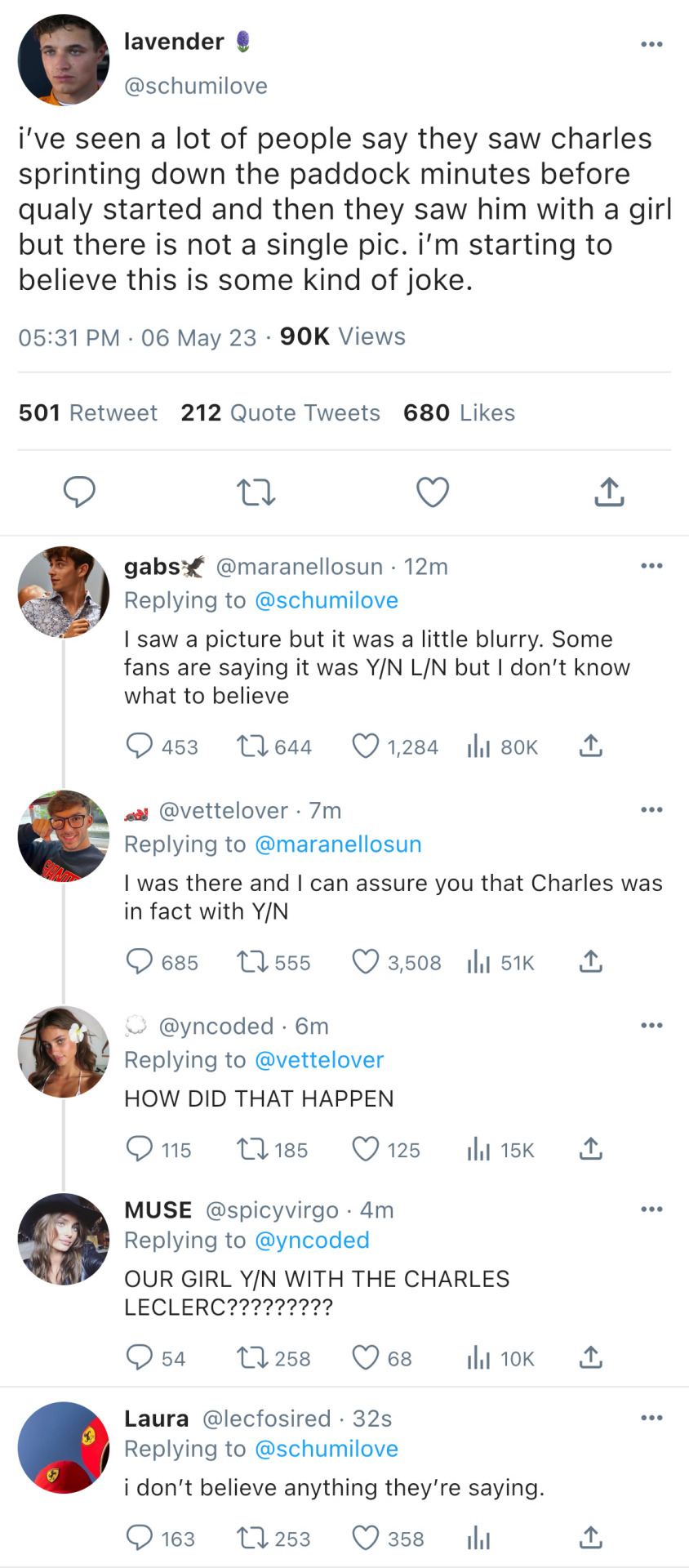Viewport: 689px width, 1568px height.
Task: View the 501 Retweet list
Action: click(88, 413)
